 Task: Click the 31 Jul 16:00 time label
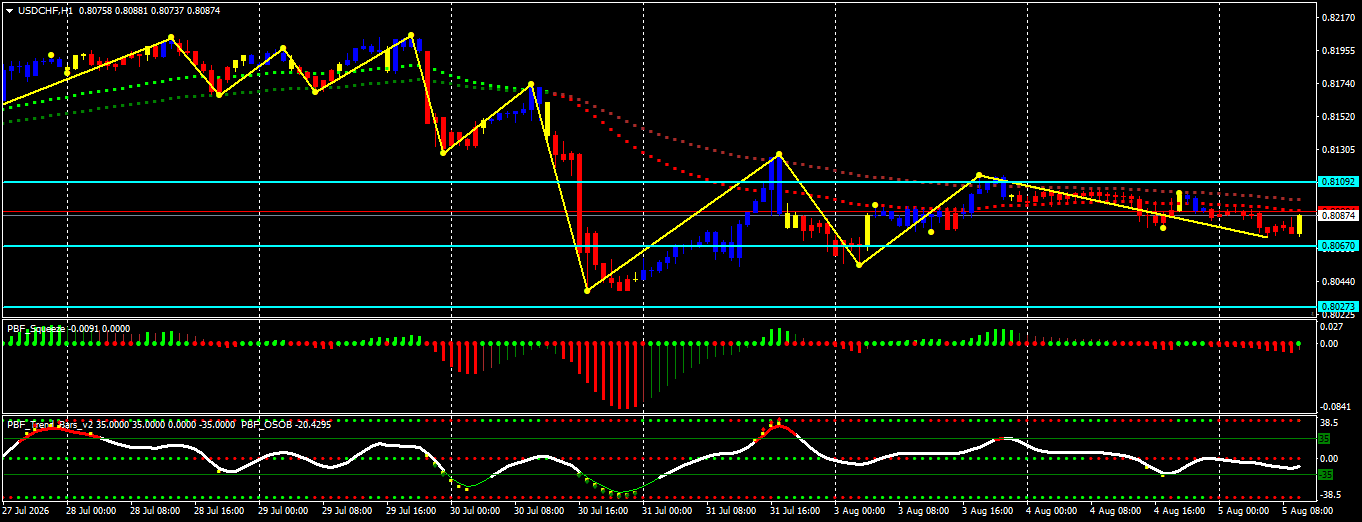click(793, 510)
